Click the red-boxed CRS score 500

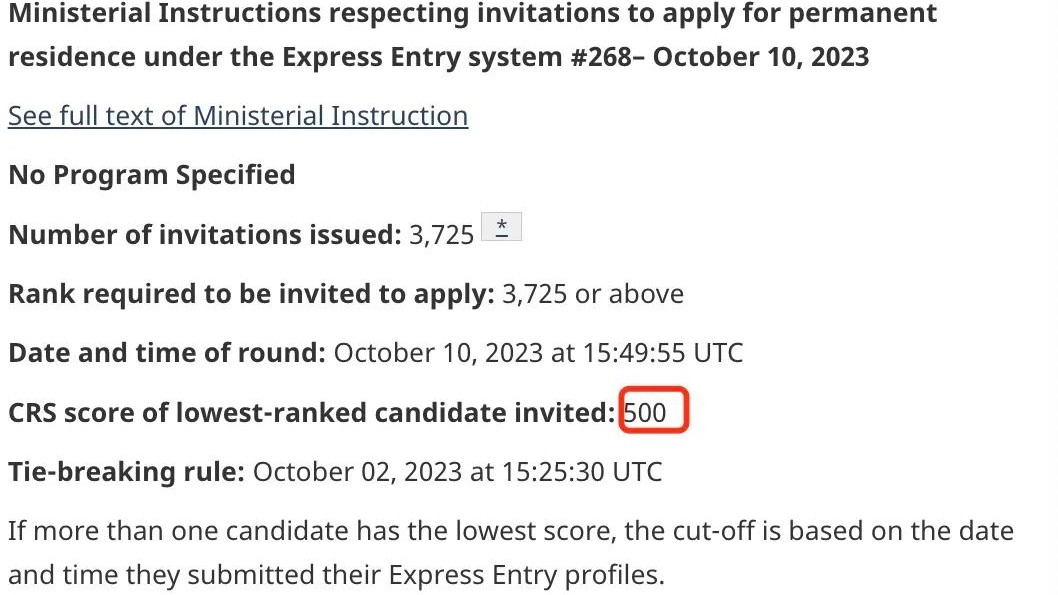click(x=645, y=412)
